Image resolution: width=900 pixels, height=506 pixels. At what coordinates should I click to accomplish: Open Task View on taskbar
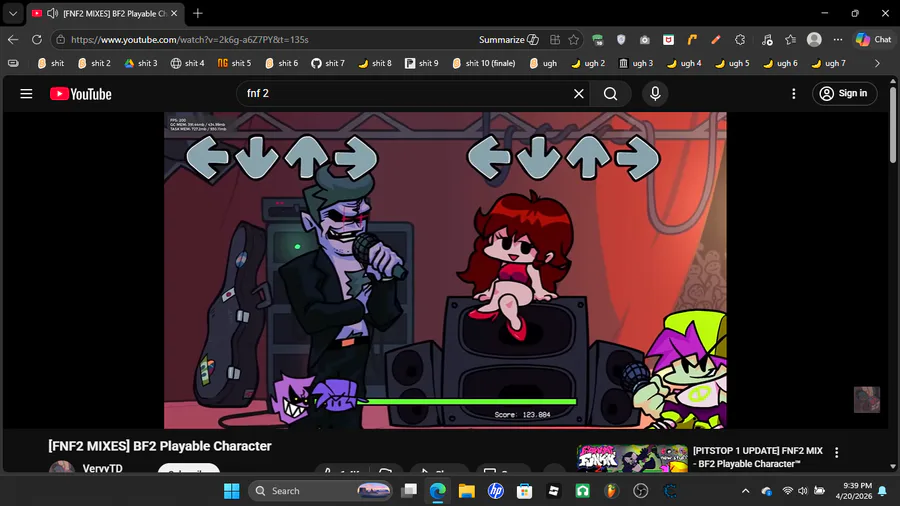tap(409, 491)
